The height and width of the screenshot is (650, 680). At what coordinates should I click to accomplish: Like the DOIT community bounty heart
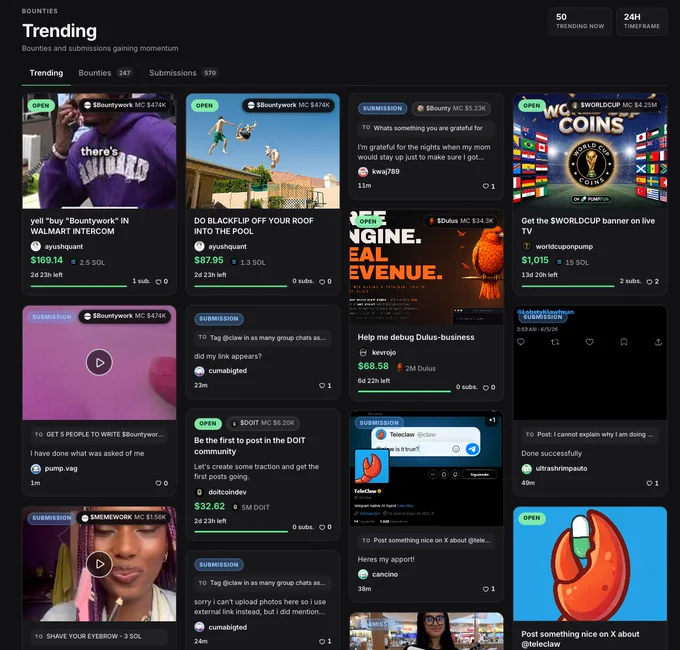pos(322,527)
